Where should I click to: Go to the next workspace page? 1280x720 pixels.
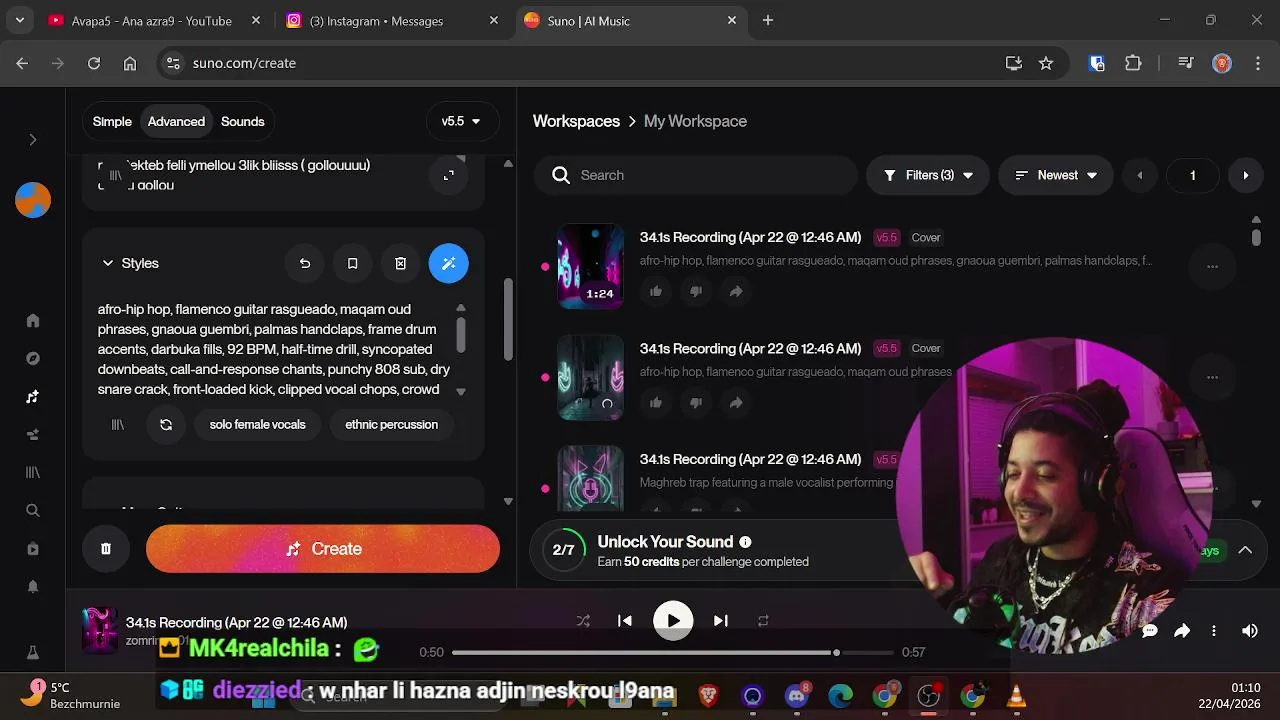click(1245, 175)
